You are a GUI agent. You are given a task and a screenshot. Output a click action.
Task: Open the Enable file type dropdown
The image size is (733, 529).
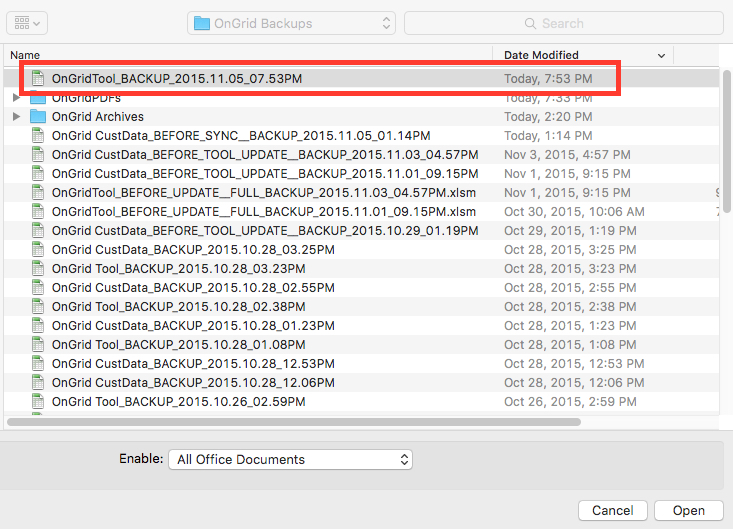pos(290,460)
